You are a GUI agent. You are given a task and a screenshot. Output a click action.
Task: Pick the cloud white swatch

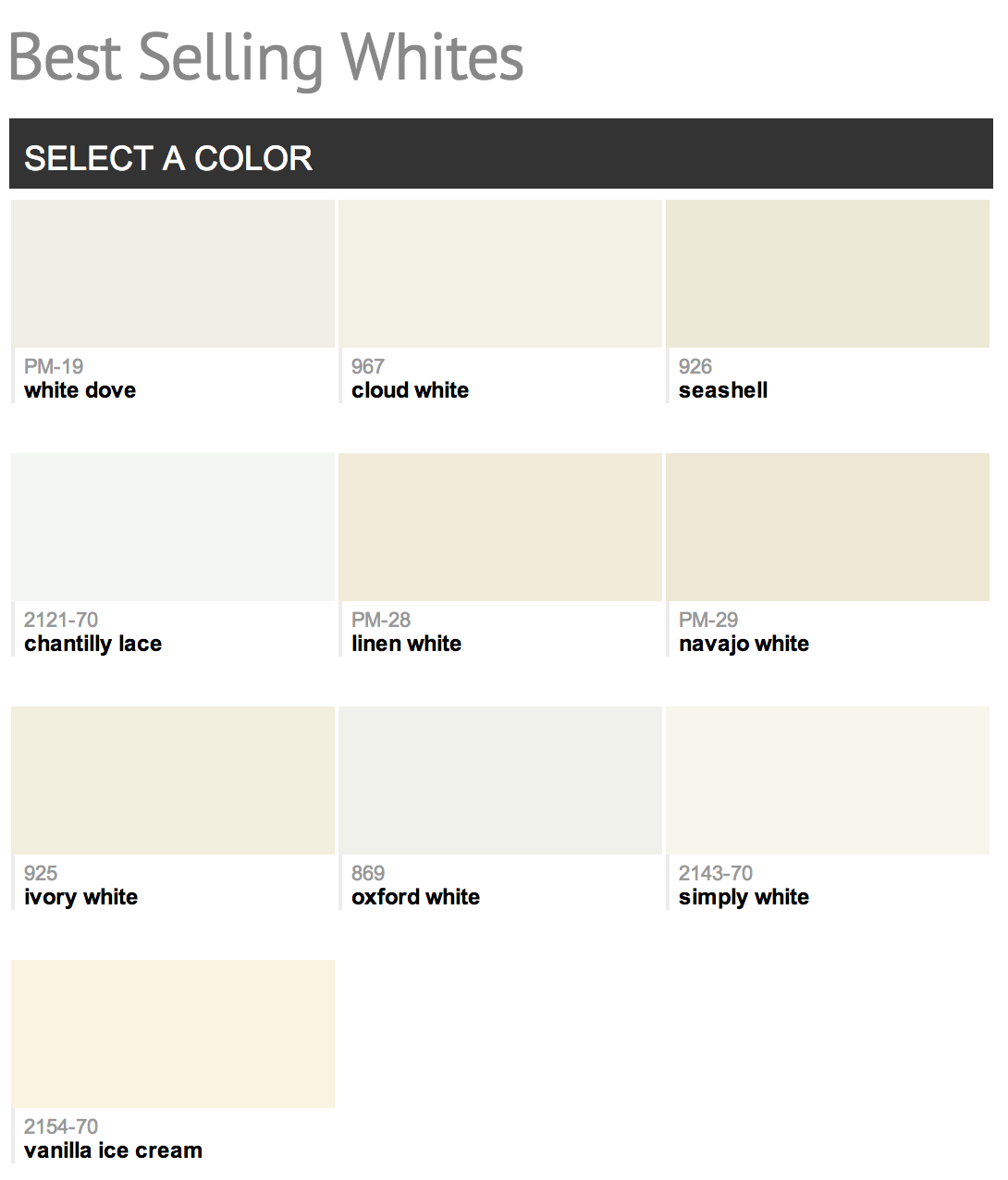[500, 274]
